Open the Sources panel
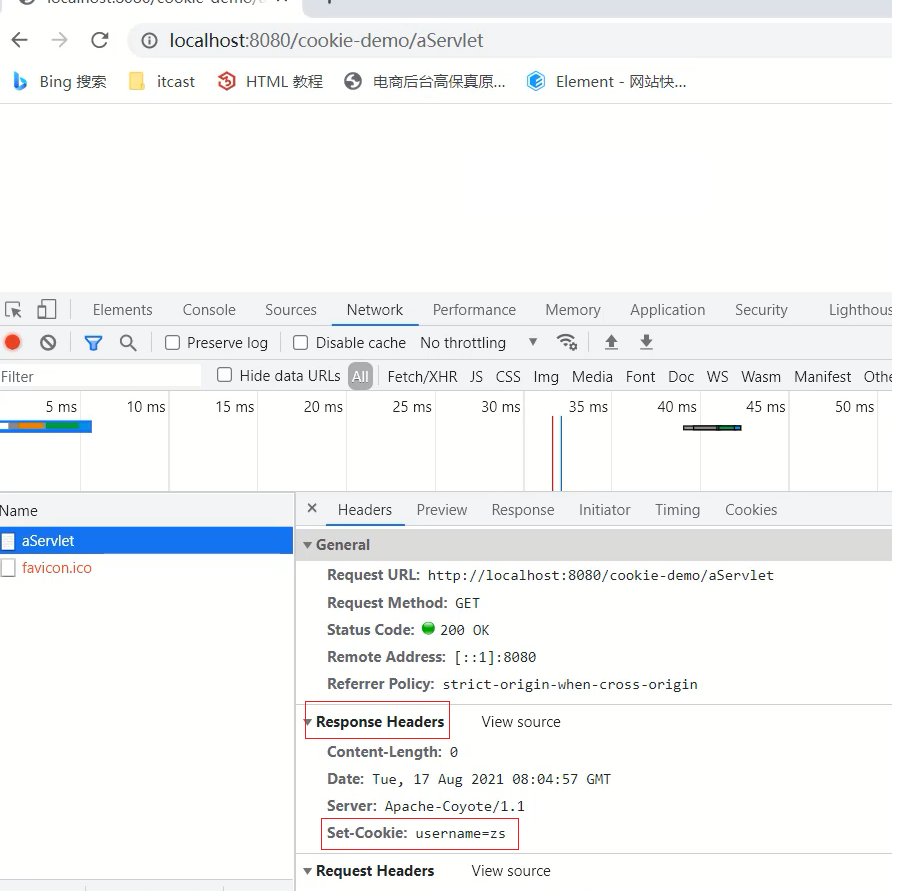 [x=291, y=310]
